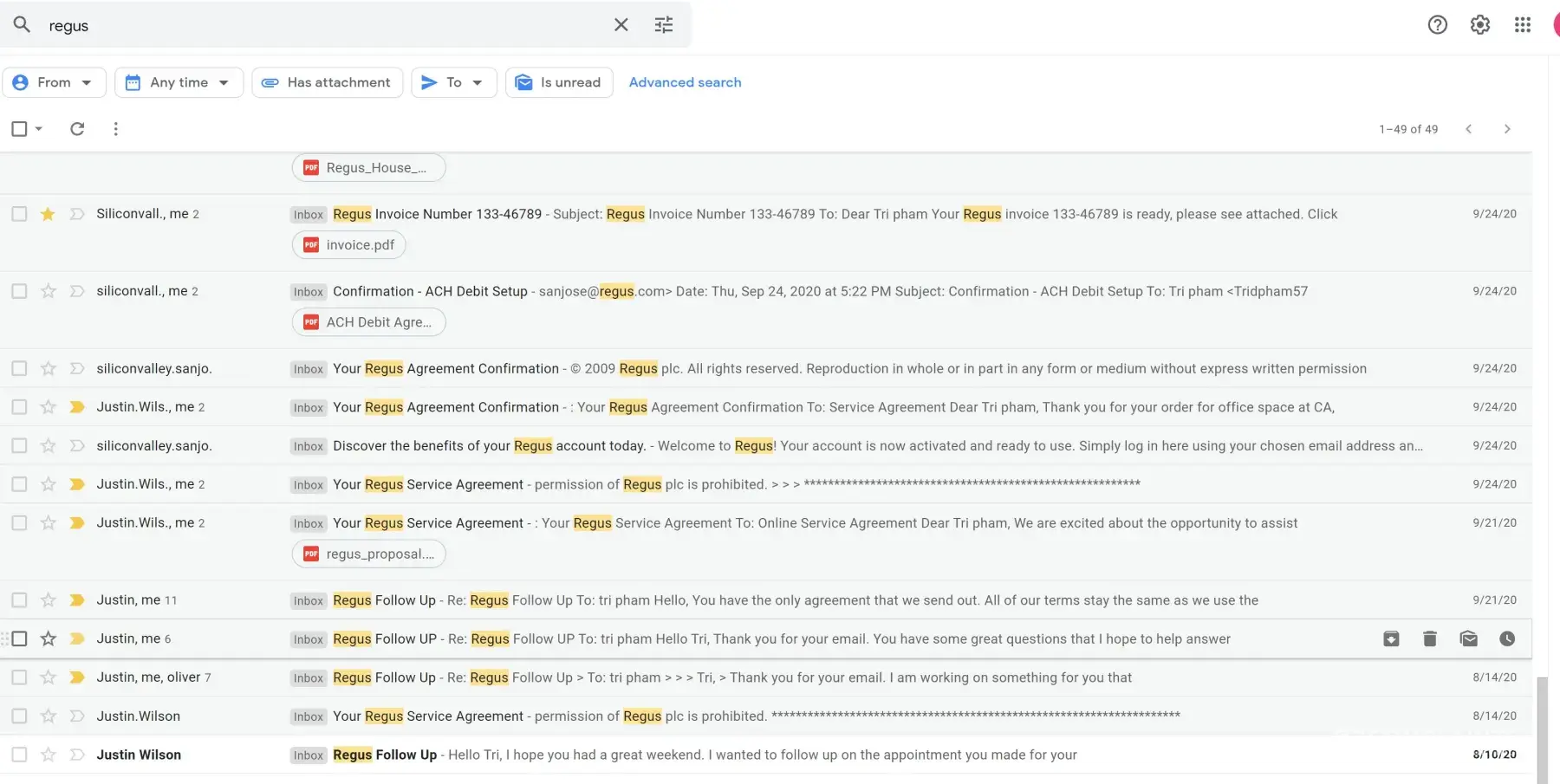Snooze the hovered Regus Follow UP email

1507,639
